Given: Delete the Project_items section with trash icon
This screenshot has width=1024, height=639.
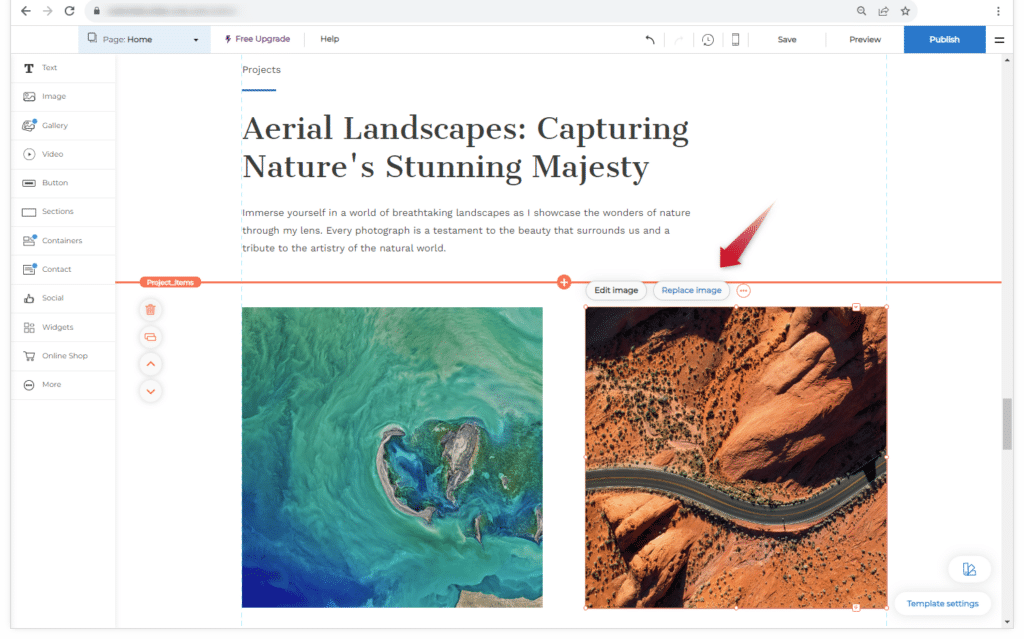Looking at the screenshot, I should click(150, 310).
